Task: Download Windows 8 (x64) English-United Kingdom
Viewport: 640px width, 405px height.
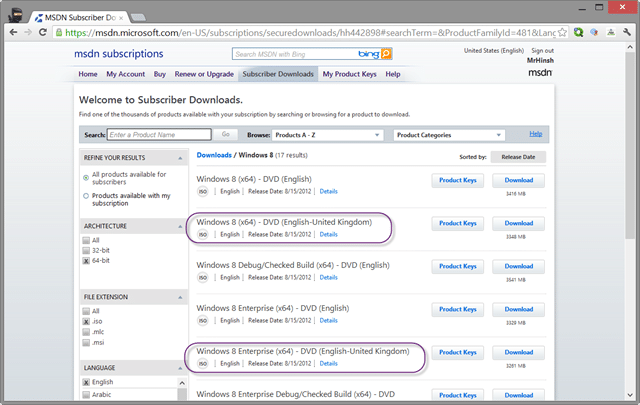Action: (x=518, y=223)
